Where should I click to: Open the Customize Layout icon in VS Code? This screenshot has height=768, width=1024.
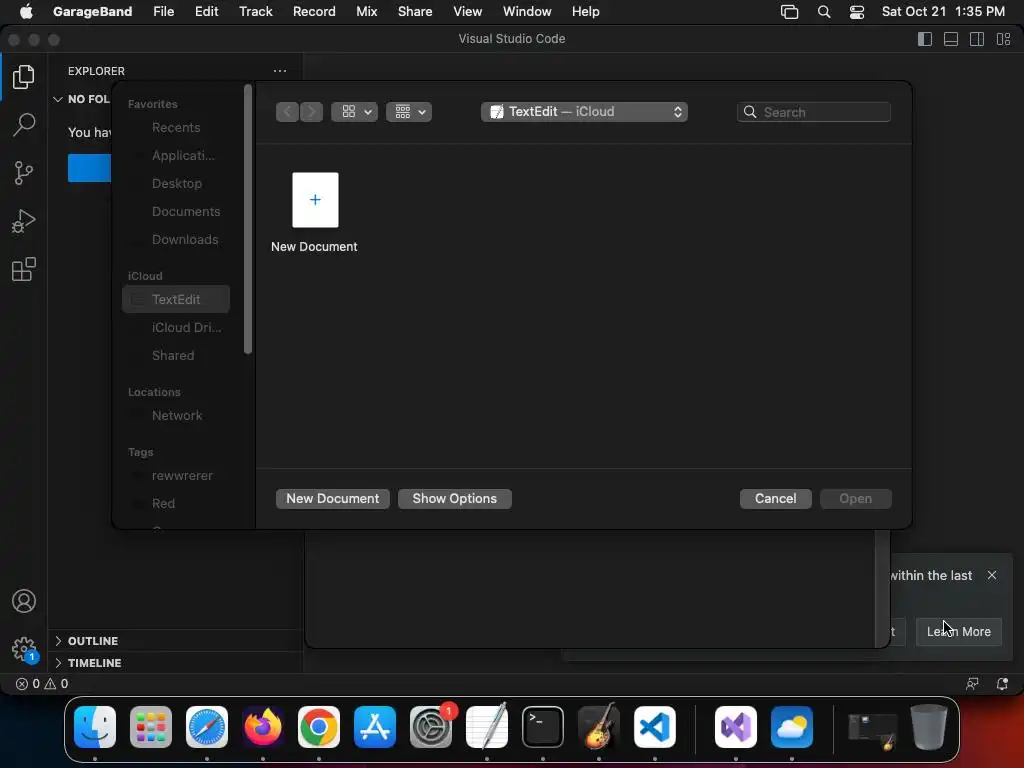1004,39
